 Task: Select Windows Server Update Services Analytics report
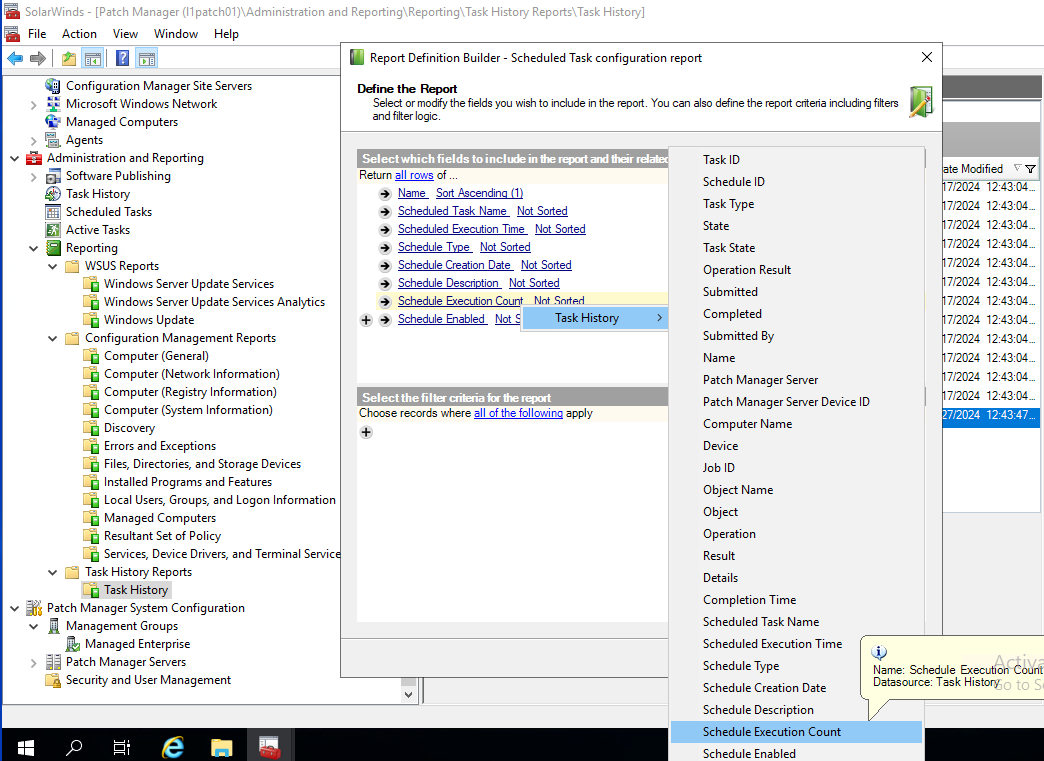(x=214, y=302)
